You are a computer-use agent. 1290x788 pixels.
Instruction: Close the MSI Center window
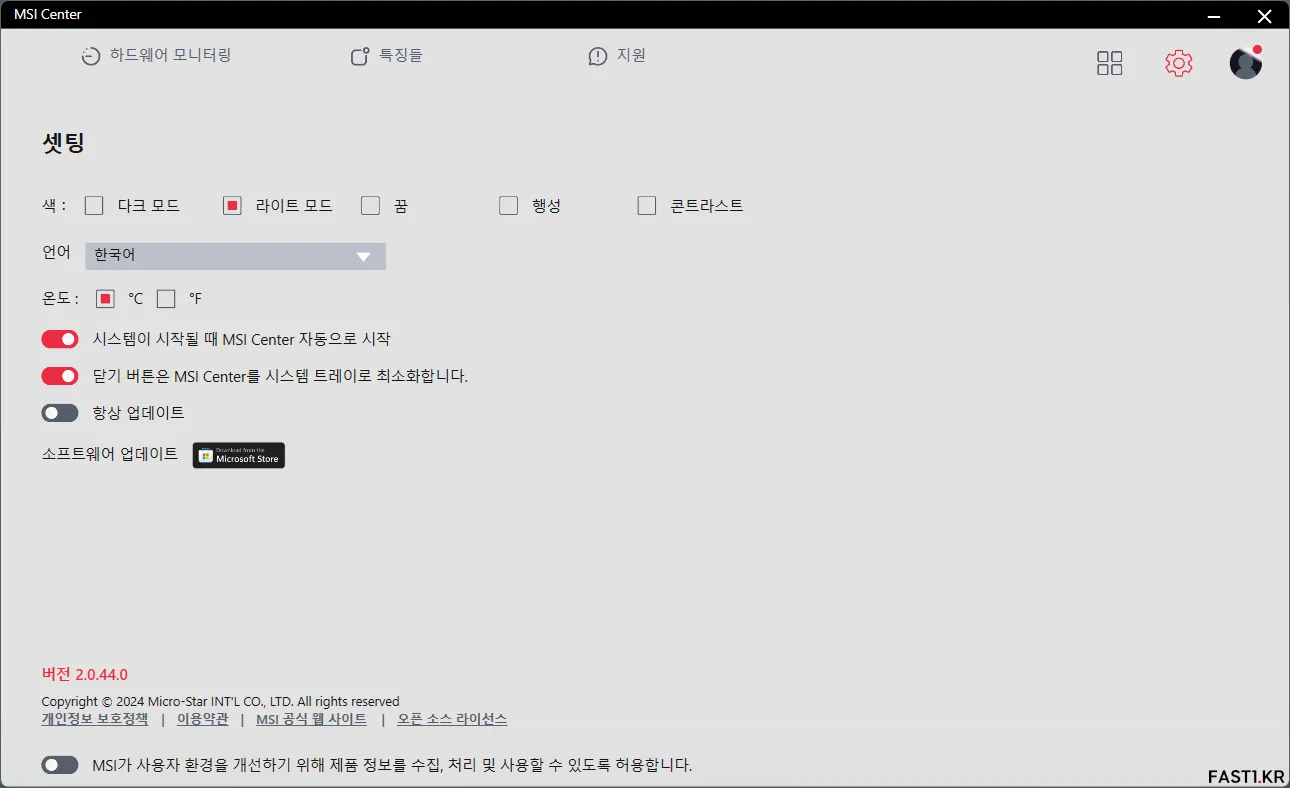click(1264, 15)
